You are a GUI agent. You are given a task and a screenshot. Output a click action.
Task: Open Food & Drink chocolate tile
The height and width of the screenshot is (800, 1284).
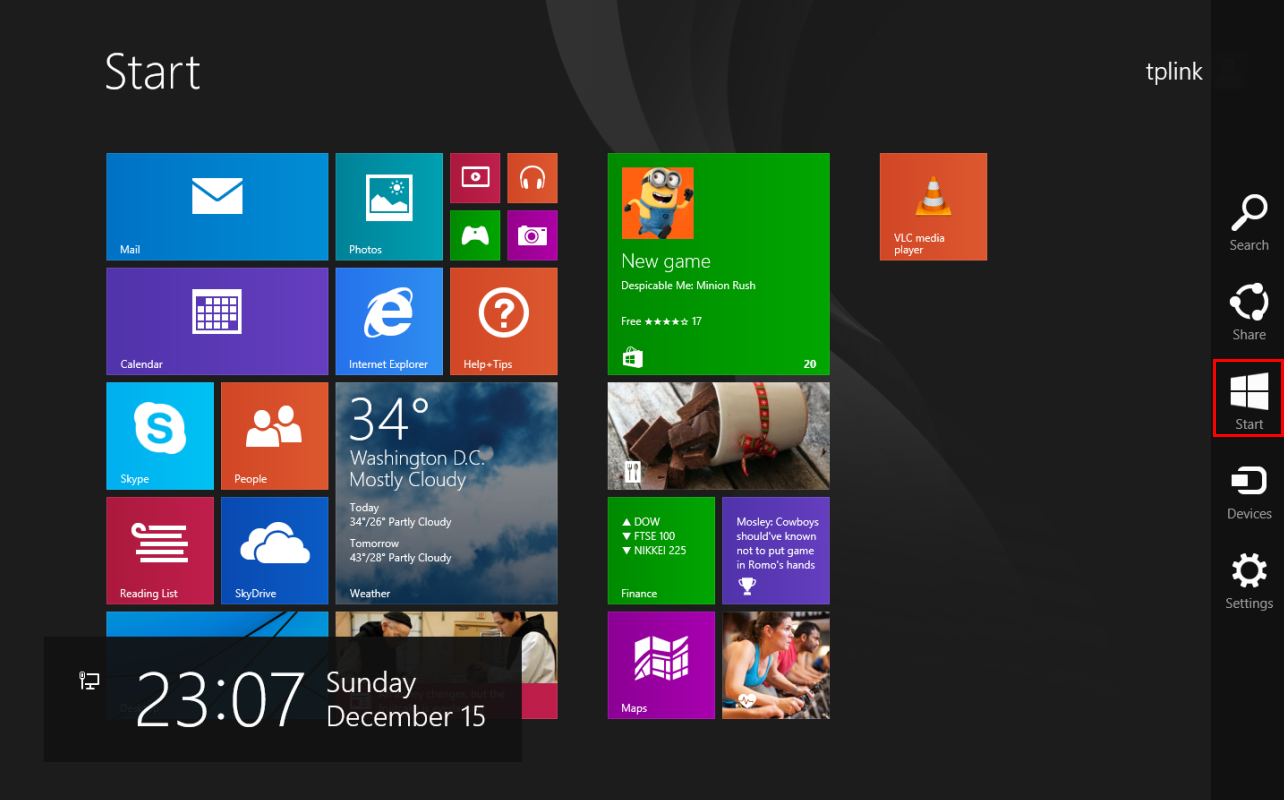(718, 436)
